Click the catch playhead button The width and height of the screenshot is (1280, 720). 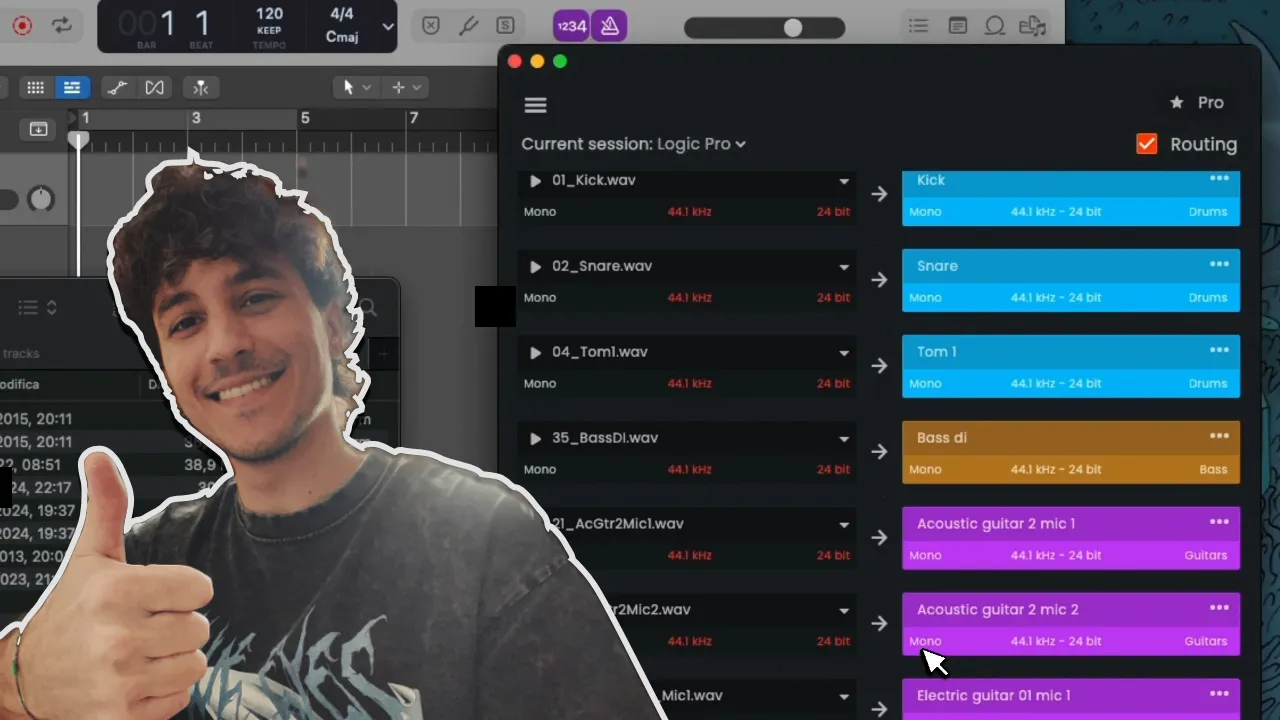coord(201,88)
